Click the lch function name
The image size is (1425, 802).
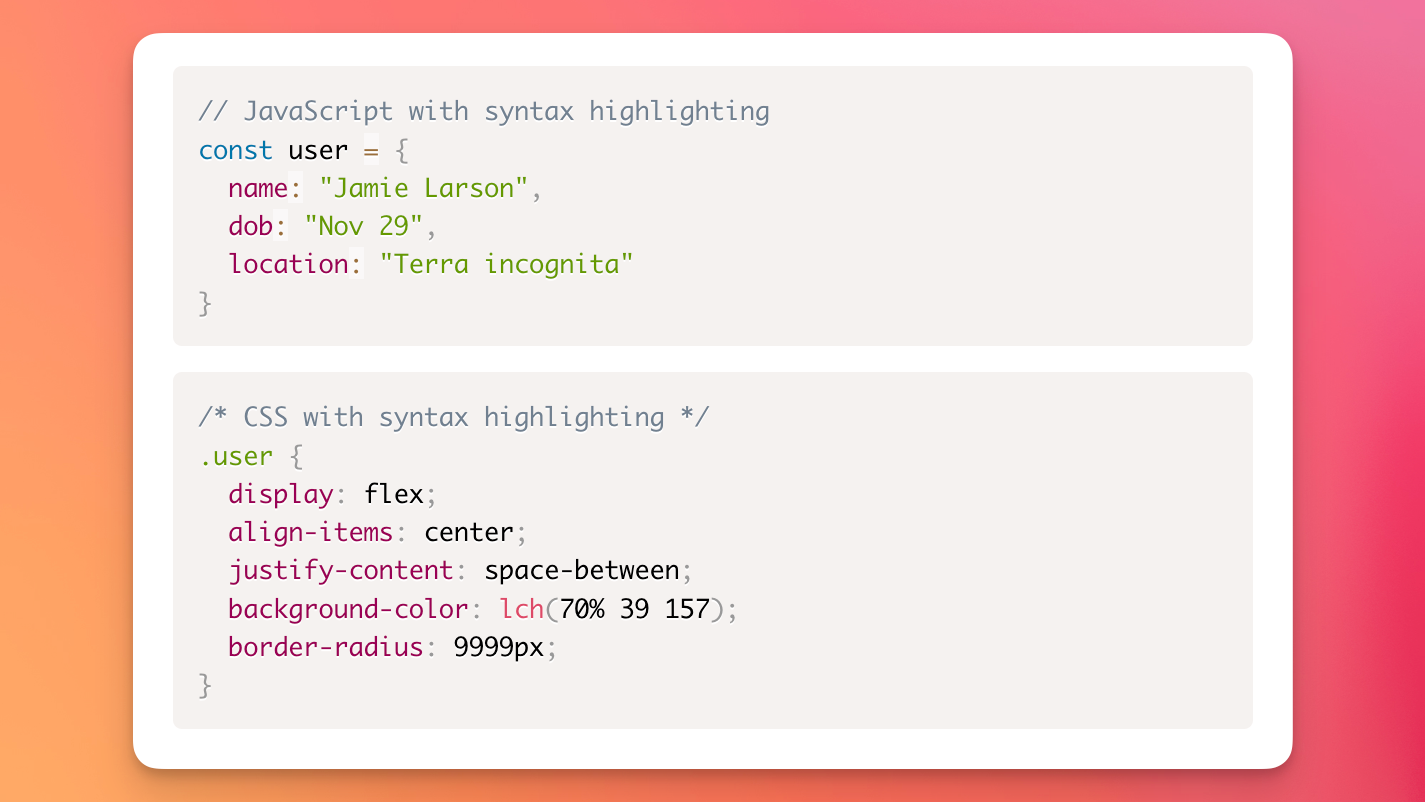click(x=521, y=609)
